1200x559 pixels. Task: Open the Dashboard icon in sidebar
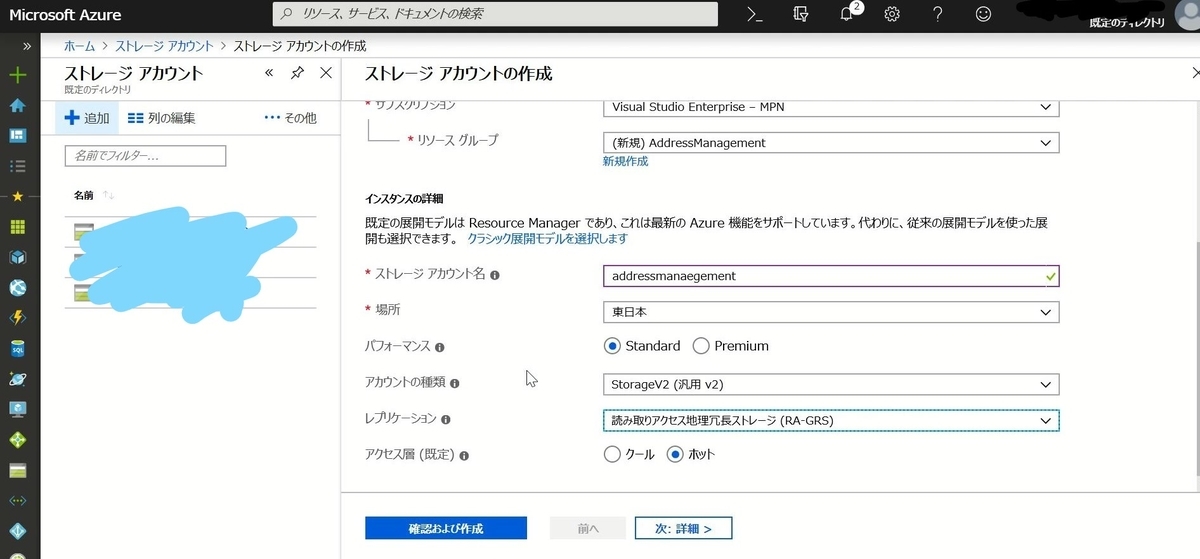point(17,135)
